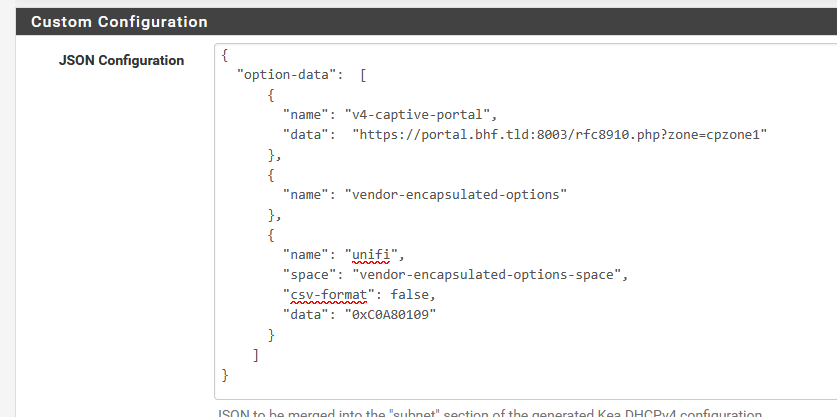The width and height of the screenshot is (837, 417).
Task: Click the "option-data" key text
Action: coord(287,75)
